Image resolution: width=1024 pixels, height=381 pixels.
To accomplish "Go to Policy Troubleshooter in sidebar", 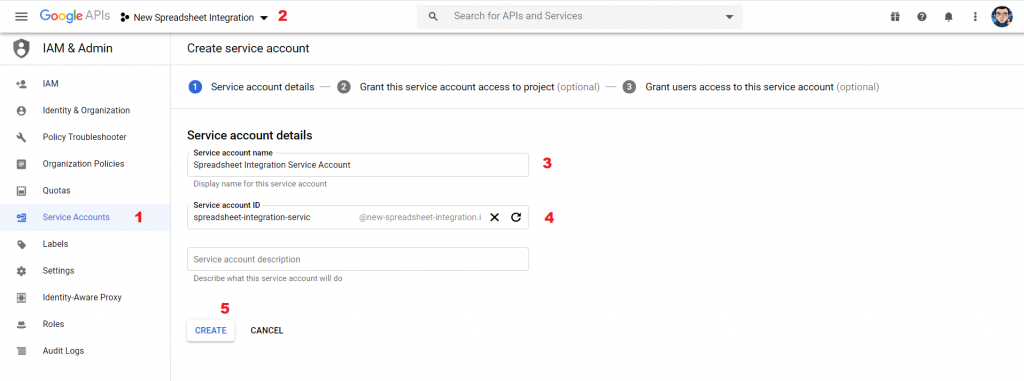I will (85, 137).
